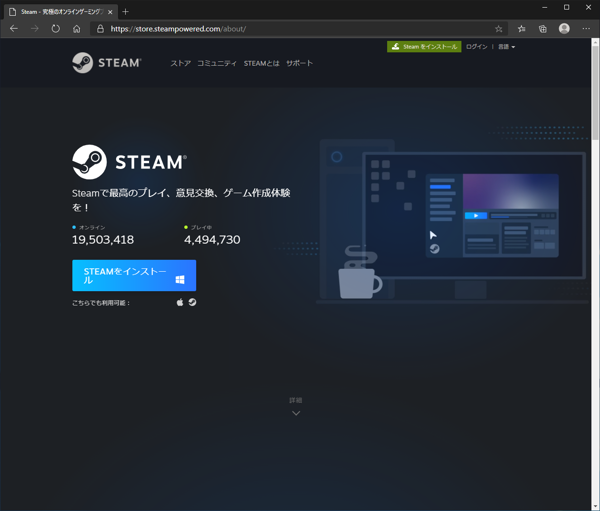Open the browser home page icon
The width and height of the screenshot is (600, 511).
(x=77, y=29)
